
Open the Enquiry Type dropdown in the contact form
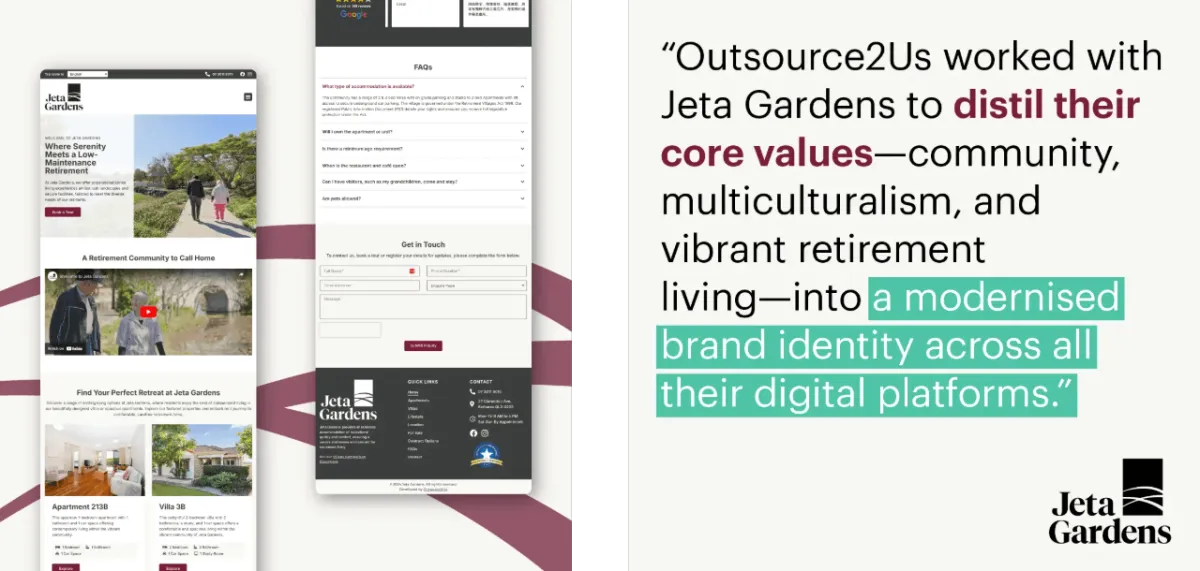point(477,285)
